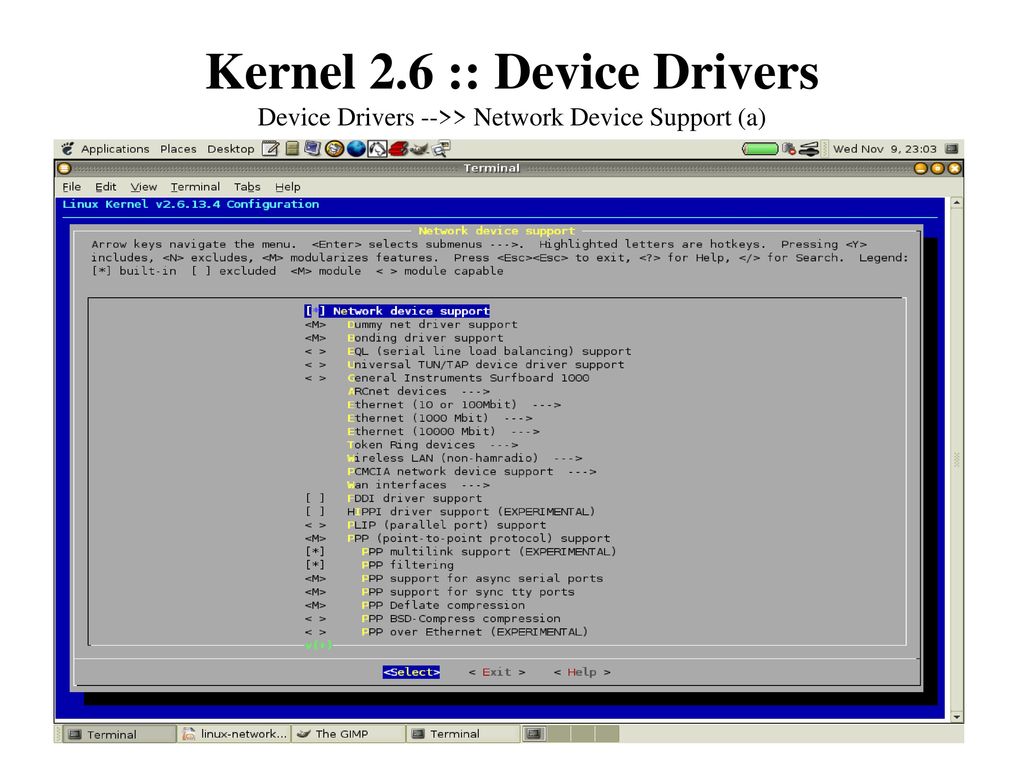
Task: Click the GNOME foot logo icon
Action: click(x=67, y=149)
